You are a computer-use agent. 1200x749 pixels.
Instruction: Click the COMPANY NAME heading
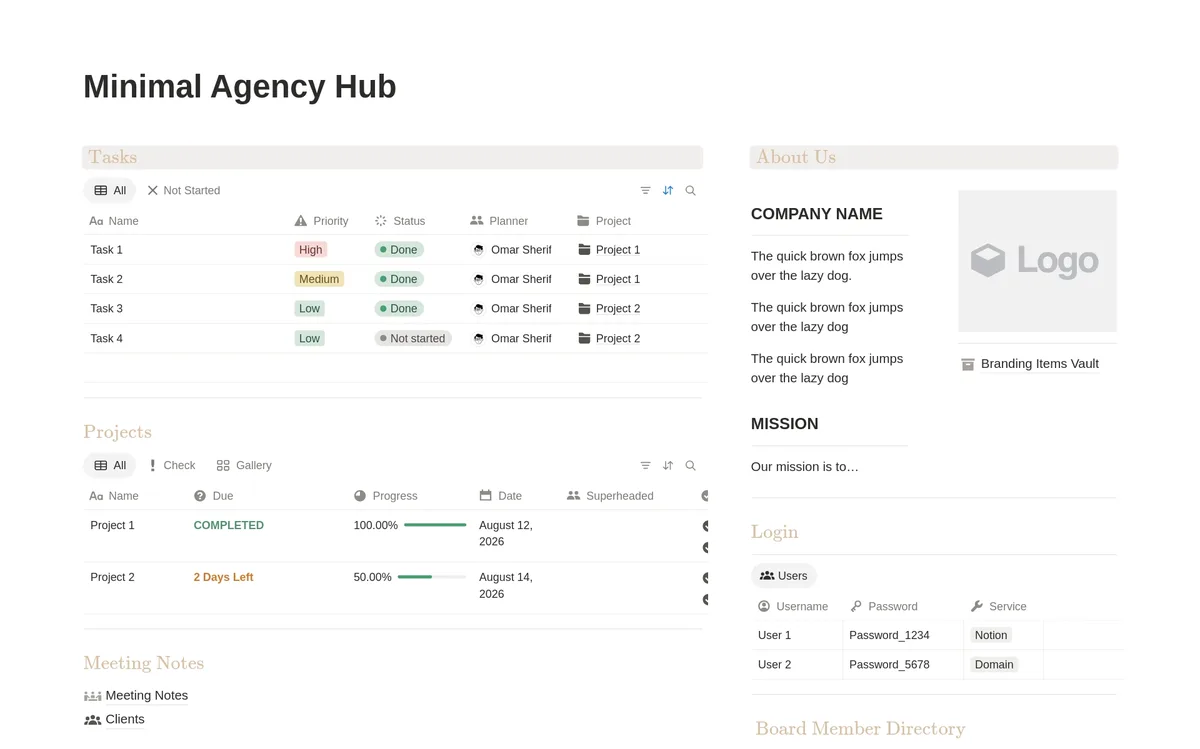[817, 214]
